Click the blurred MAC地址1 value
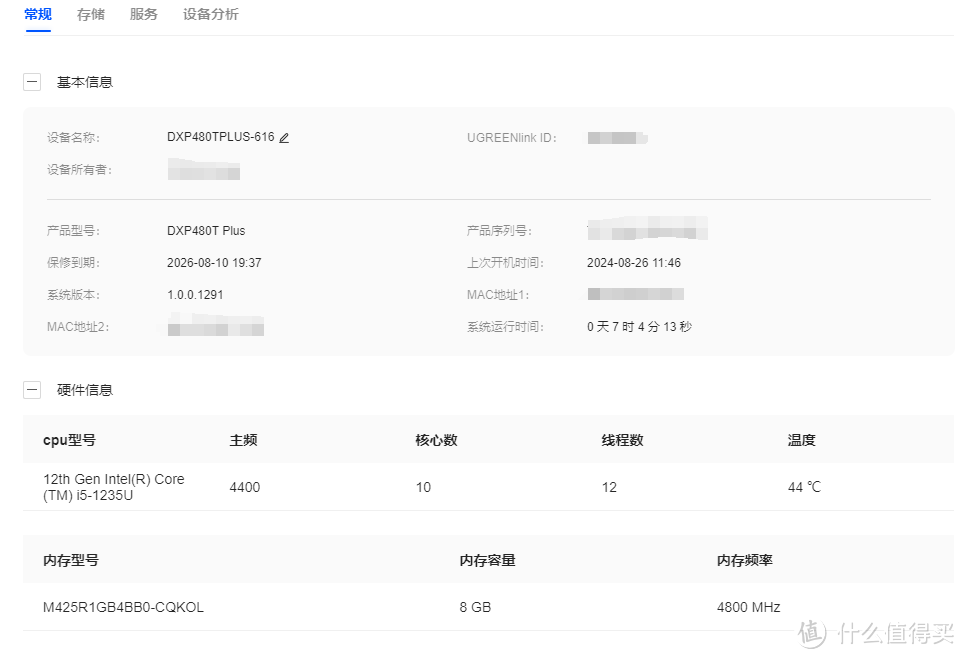 [634, 294]
